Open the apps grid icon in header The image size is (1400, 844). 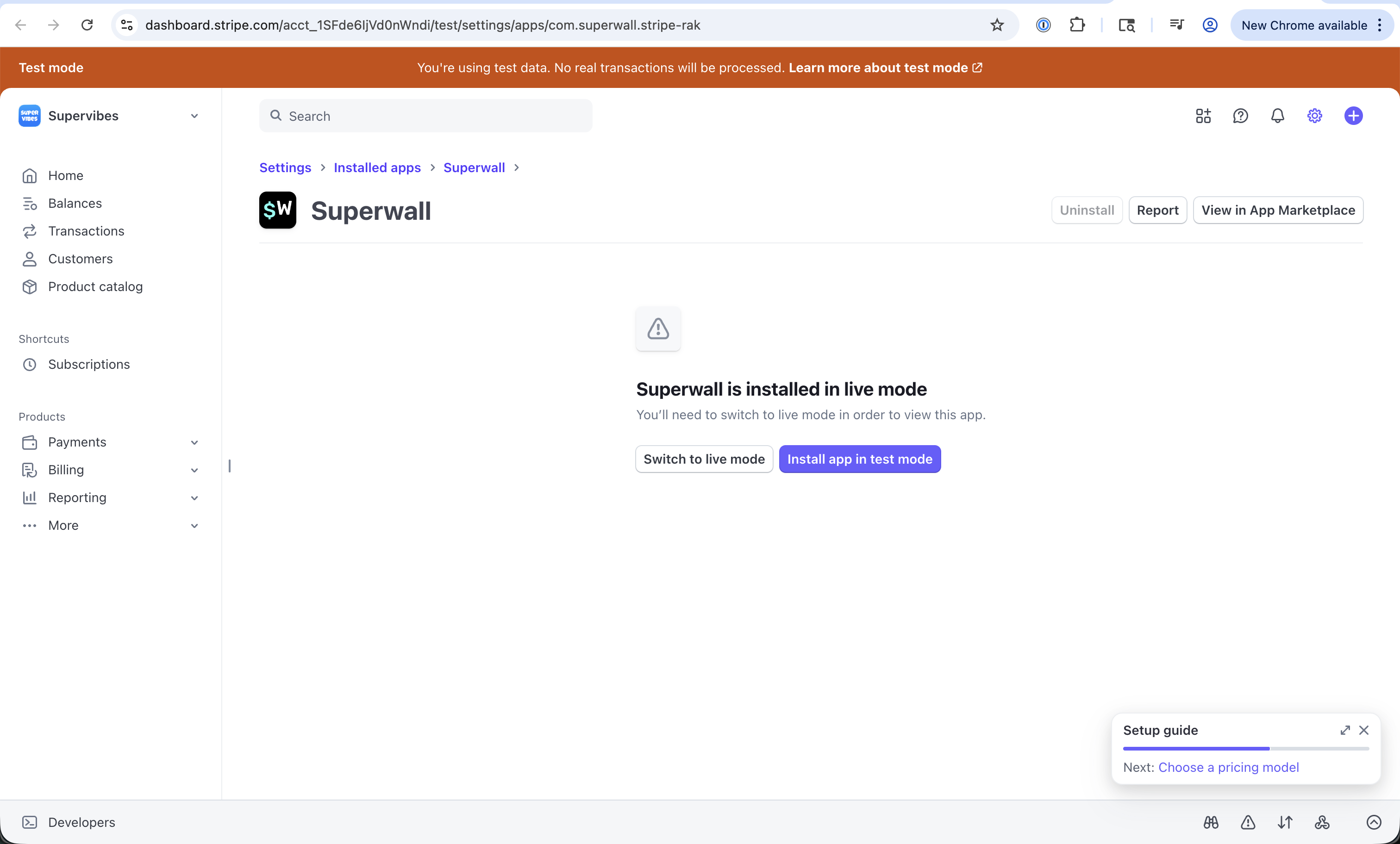1203,116
